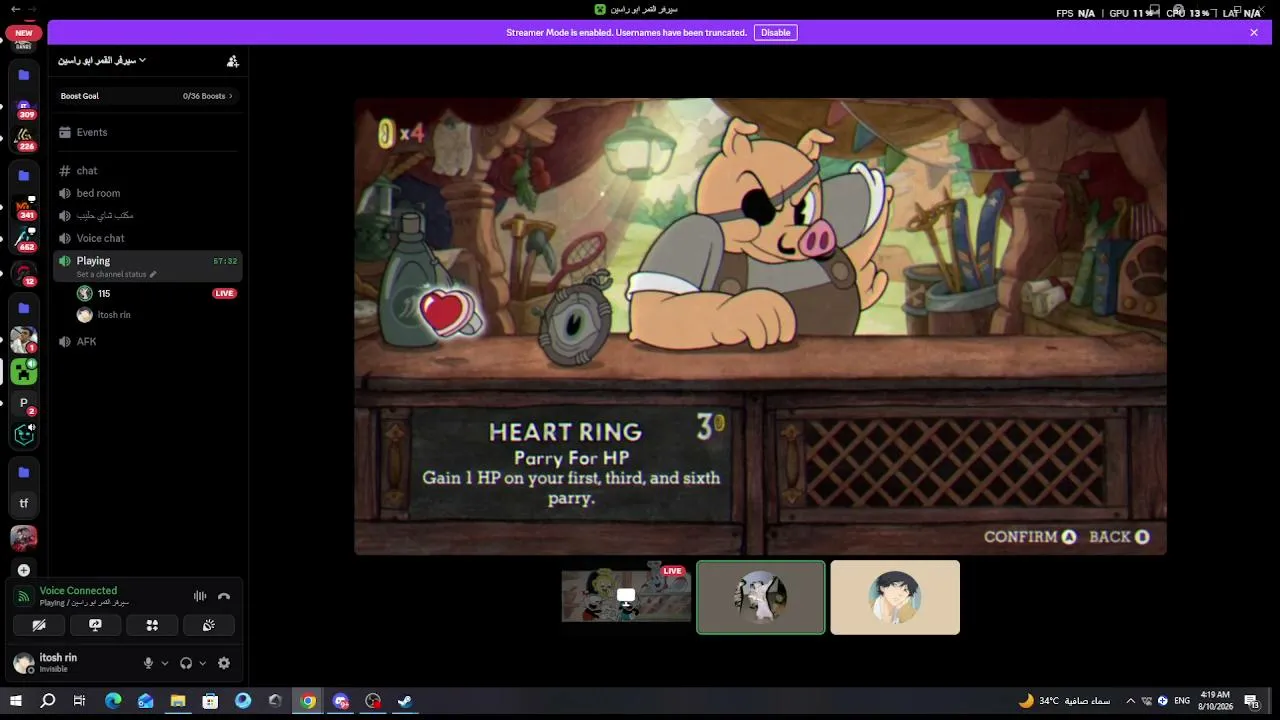Open the chat text channel

pos(147,171)
